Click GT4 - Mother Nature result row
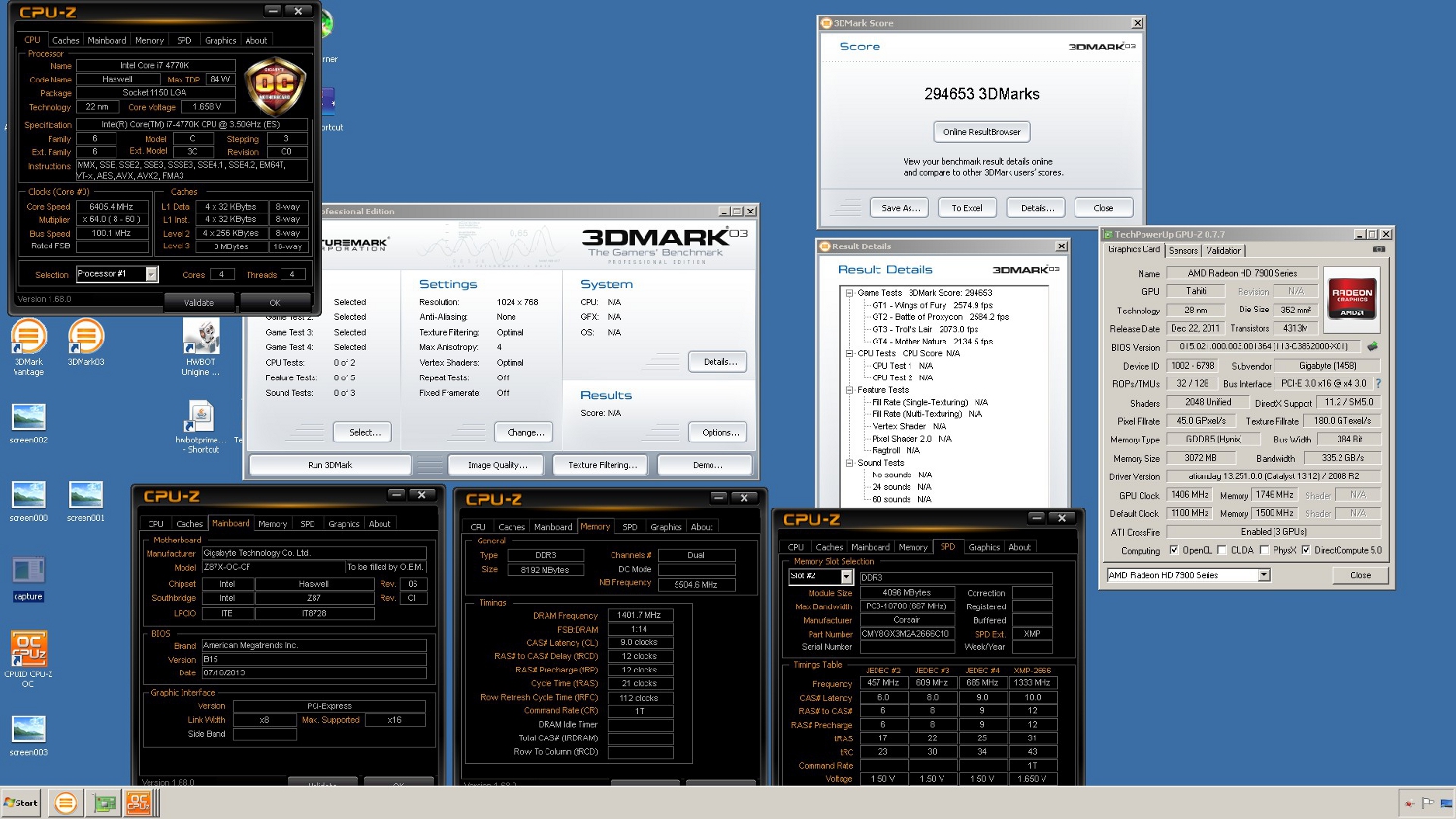Image resolution: width=1456 pixels, height=819 pixels. click(932, 342)
